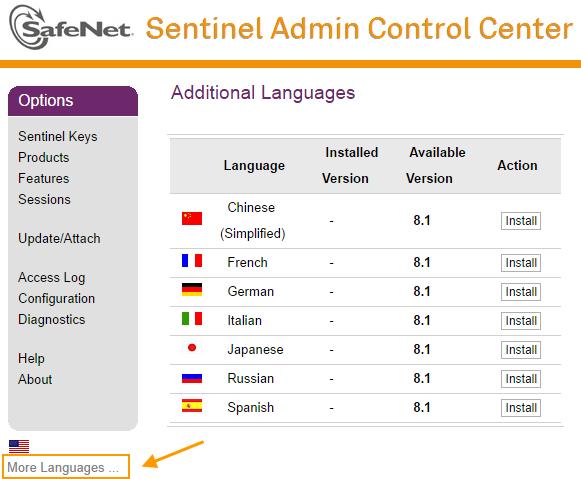Click the Spanish flag icon
The image size is (581, 479).
coord(192,405)
